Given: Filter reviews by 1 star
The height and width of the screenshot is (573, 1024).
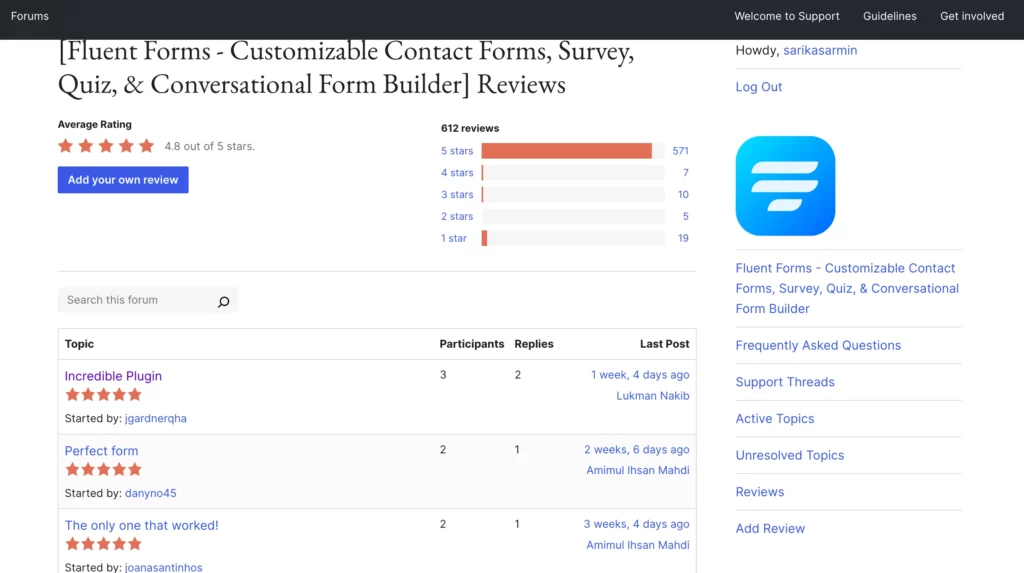Looking at the screenshot, I should click(x=453, y=238).
